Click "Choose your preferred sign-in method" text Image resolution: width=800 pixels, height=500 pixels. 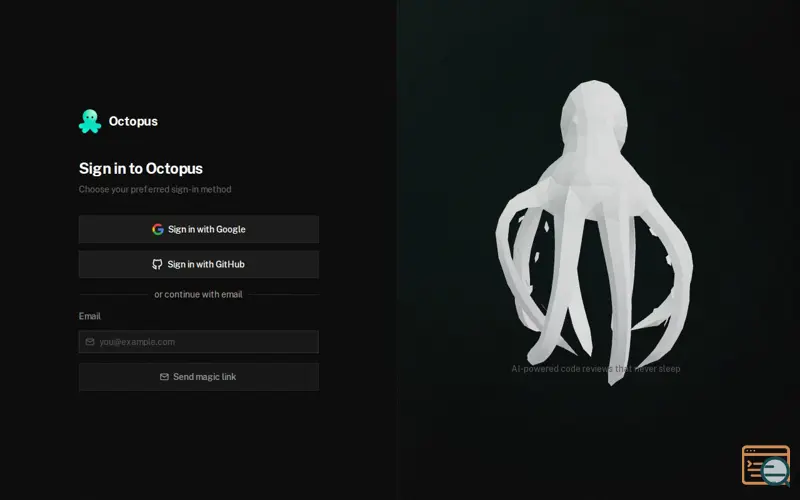(x=155, y=189)
